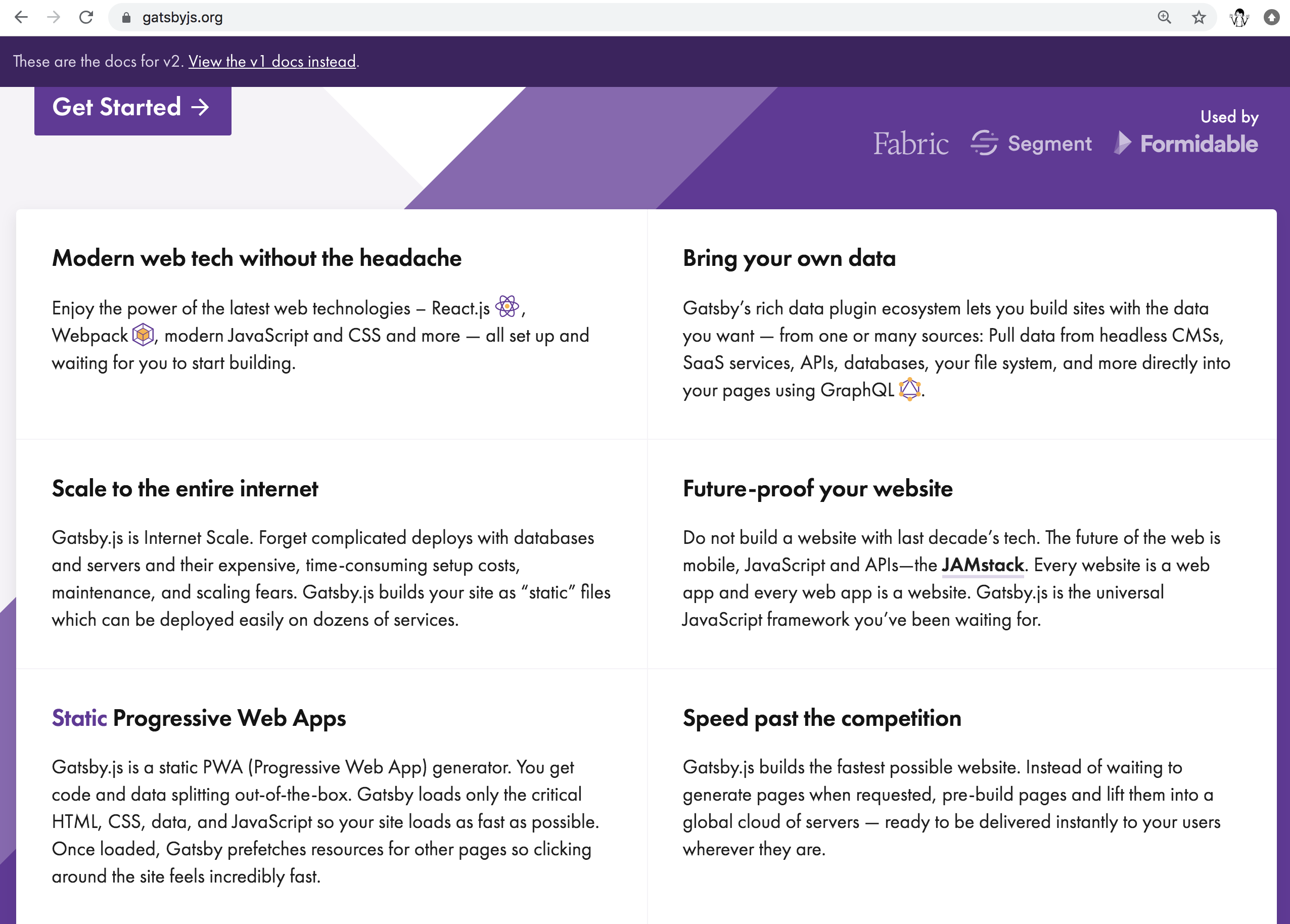Click the arrow inside the Get Started button

[x=200, y=108]
